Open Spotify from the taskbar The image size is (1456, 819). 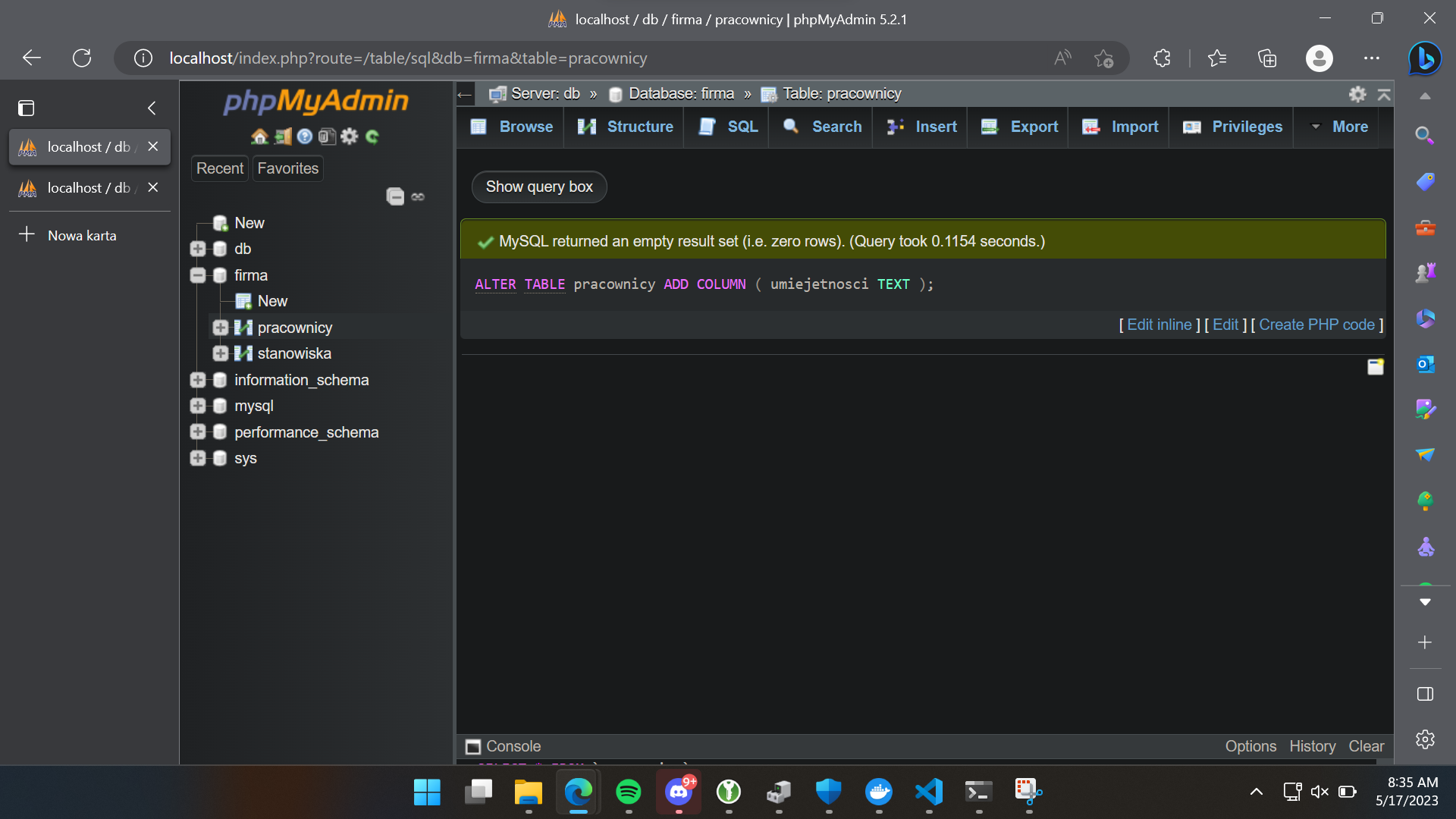(x=629, y=792)
